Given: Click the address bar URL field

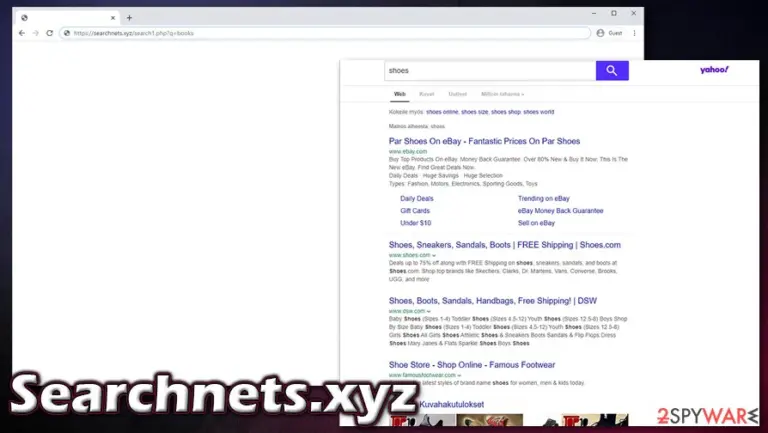Looking at the screenshot, I should pos(325,33).
